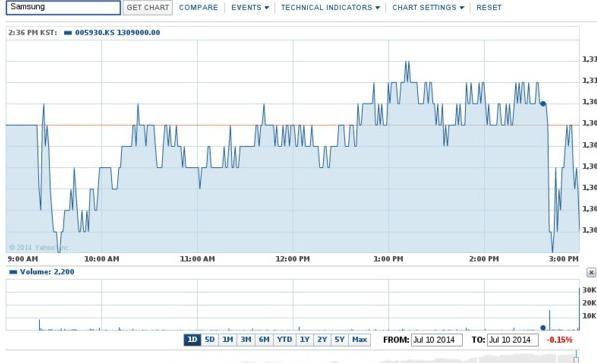Select the 1D time range
The image size is (597, 363).
pos(192,339)
